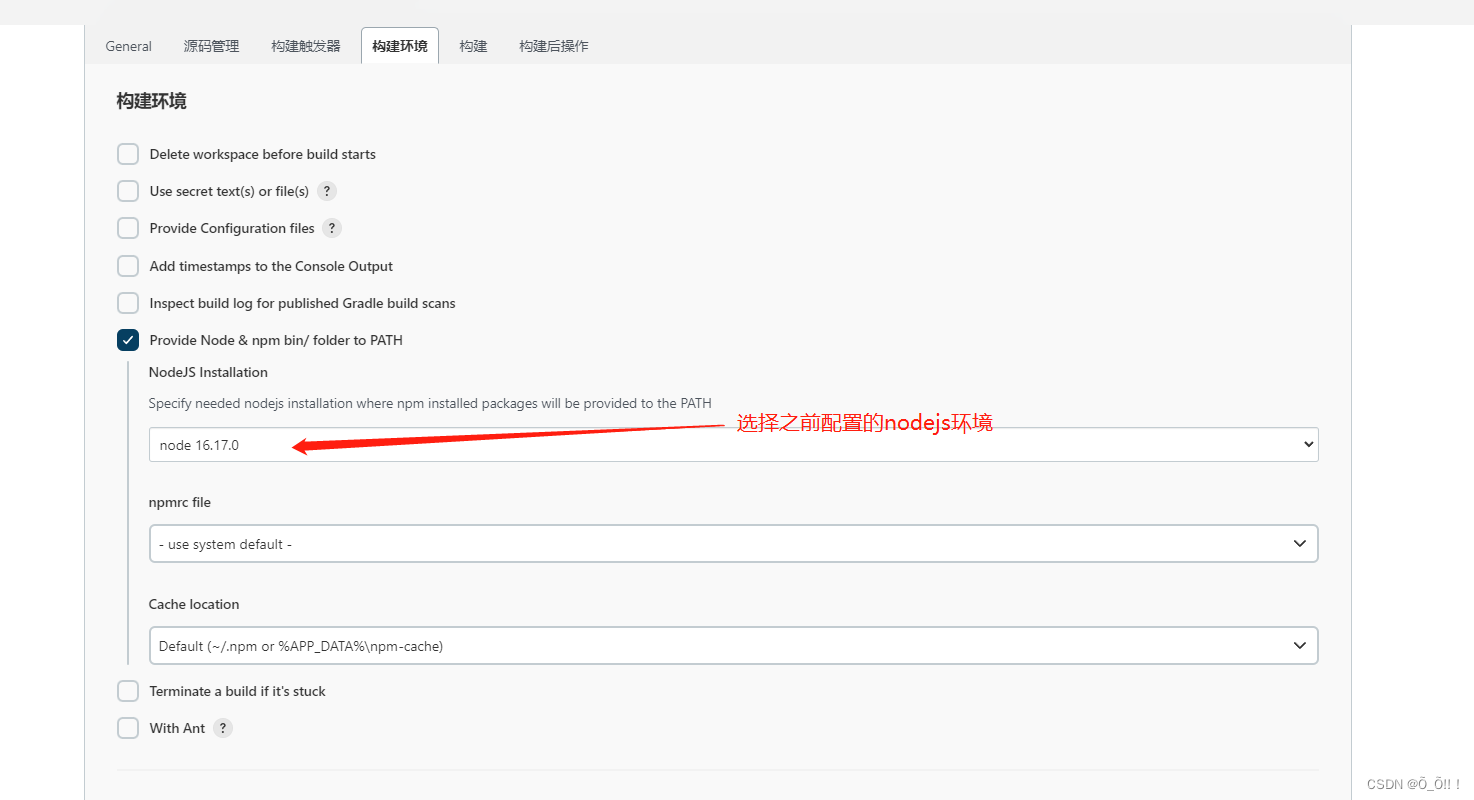Enable Terminate a build if it's stuck

pyautogui.click(x=128, y=691)
